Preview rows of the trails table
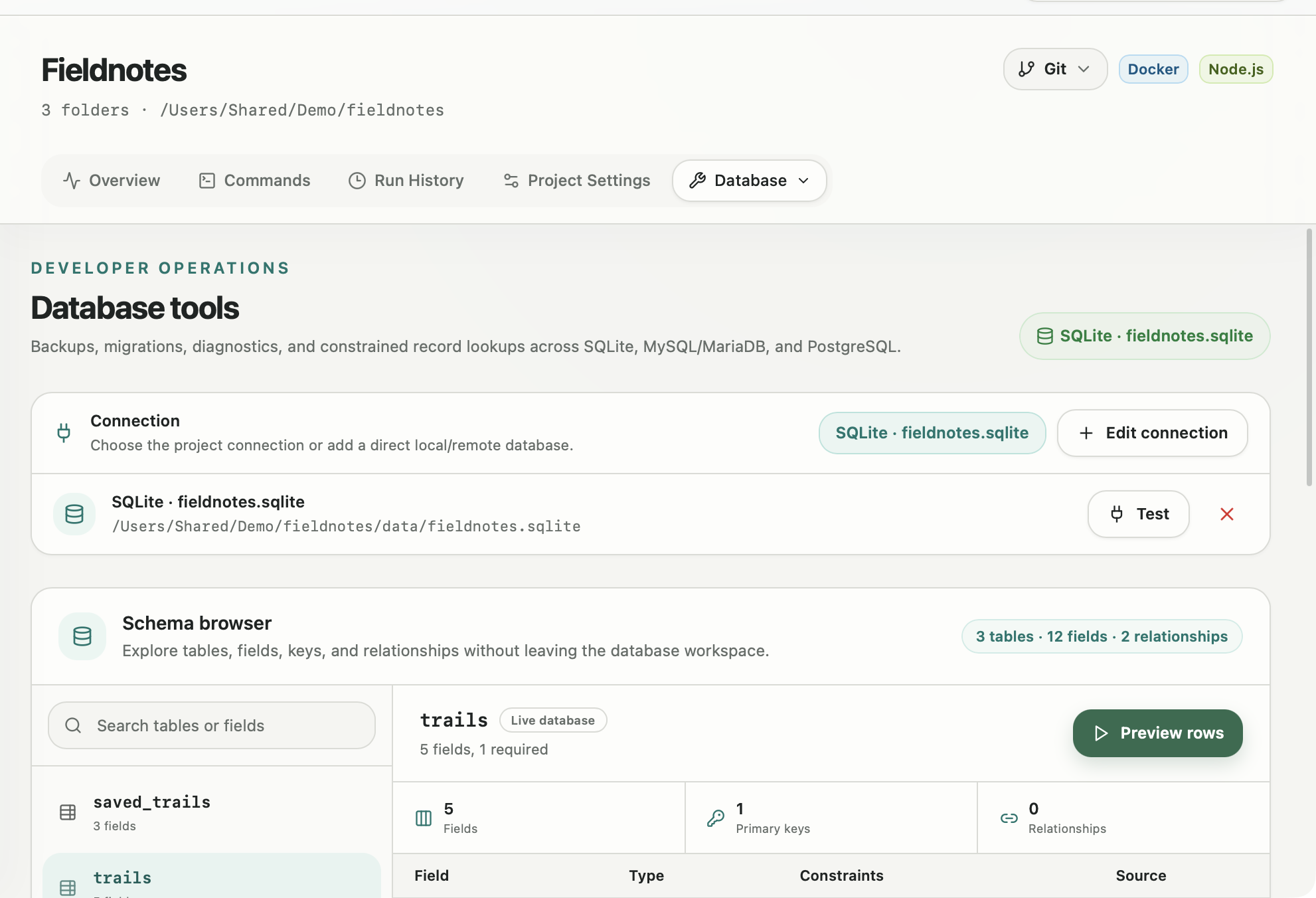1316x898 pixels. click(1157, 733)
